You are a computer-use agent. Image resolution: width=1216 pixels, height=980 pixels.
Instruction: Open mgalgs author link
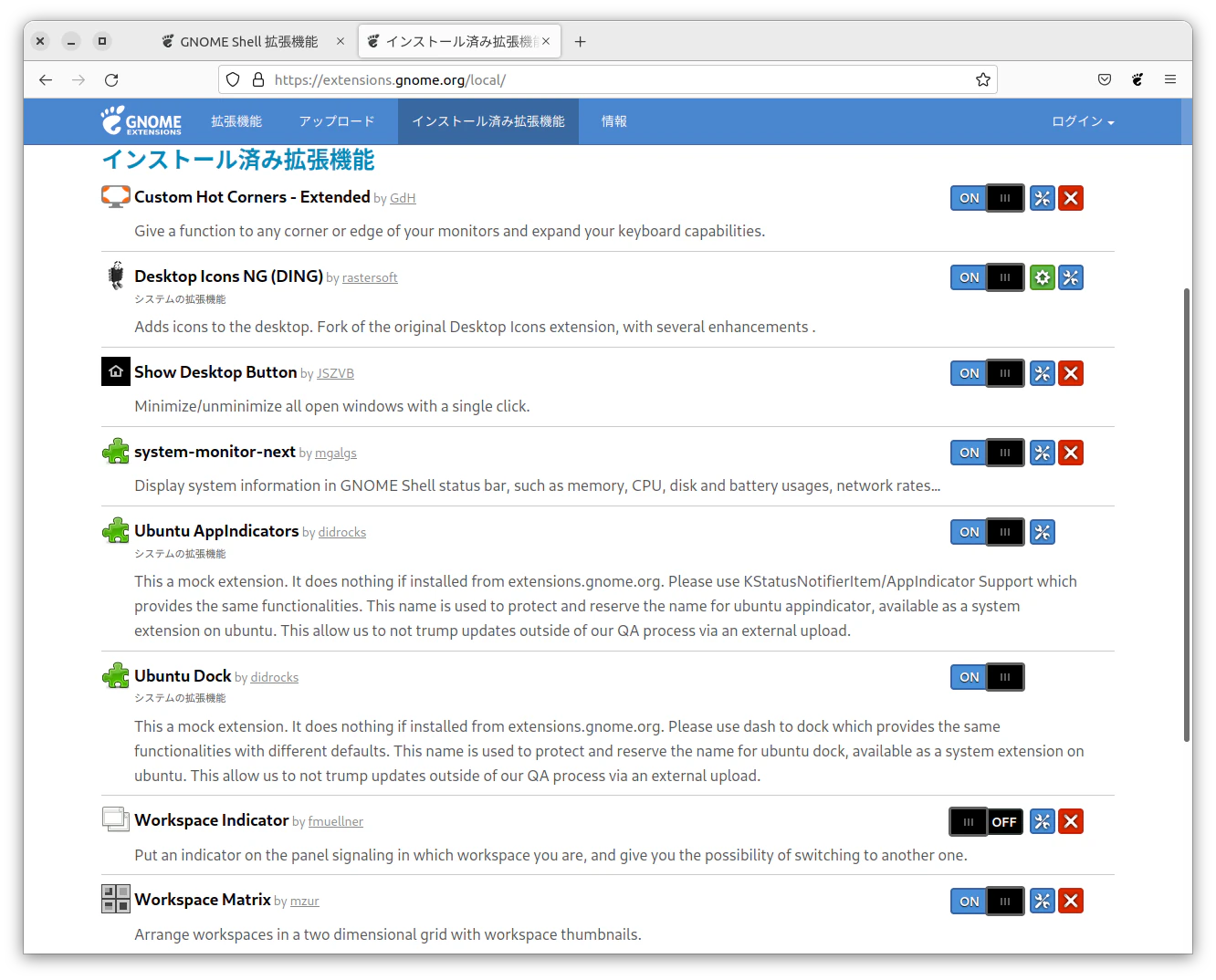click(336, 453)
